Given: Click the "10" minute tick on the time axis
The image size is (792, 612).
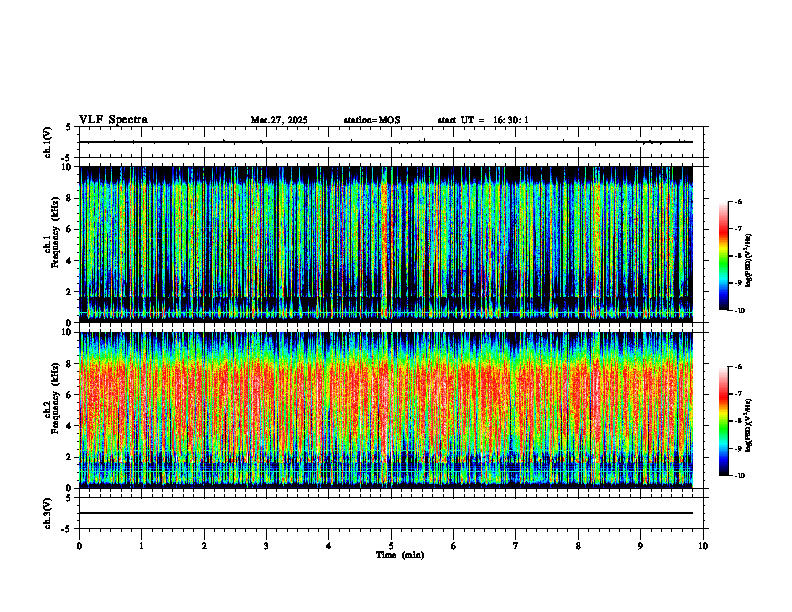Looking at the screenshot, I should click(703, 546).
